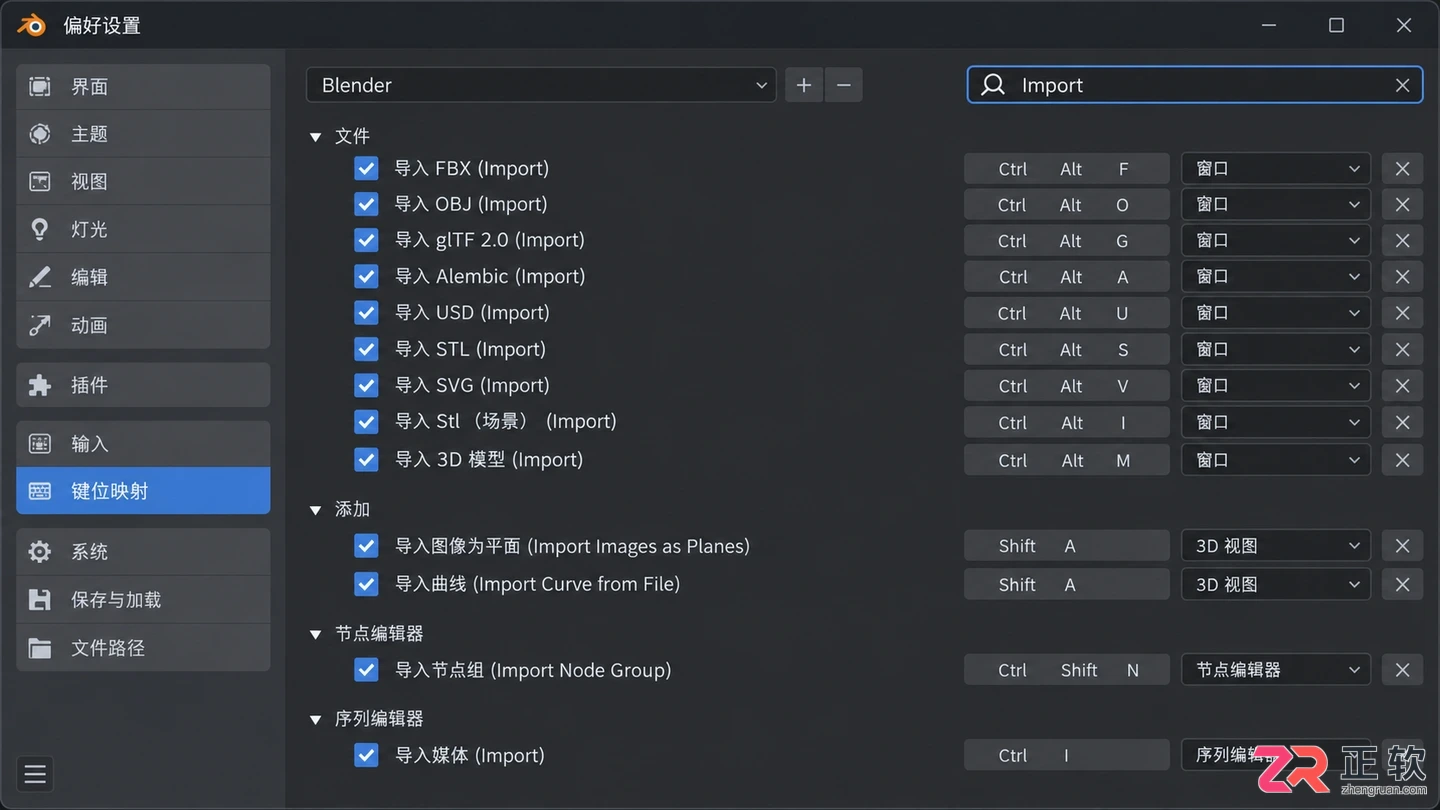1440x810 pixels.
Task: Click the 编辑 pencil icon
Action: (40, 277)
